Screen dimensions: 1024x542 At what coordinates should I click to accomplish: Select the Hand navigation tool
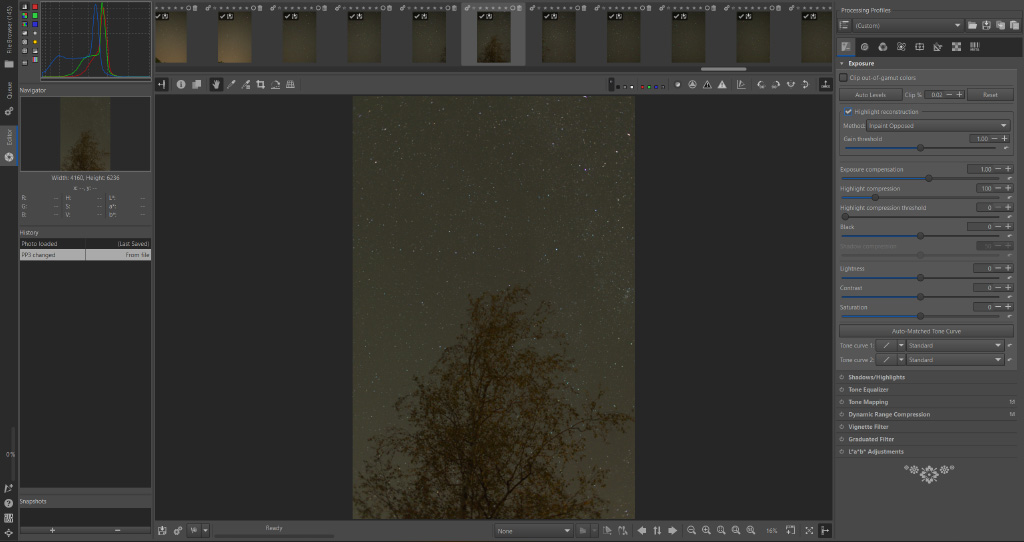click(216, 85)
